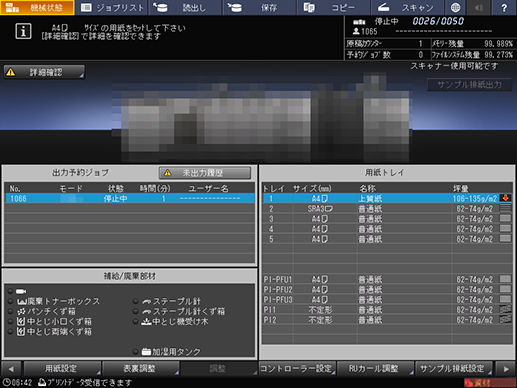Click the toner cartridge status indicator
The image size is (517, 388).
pos(10,291)
